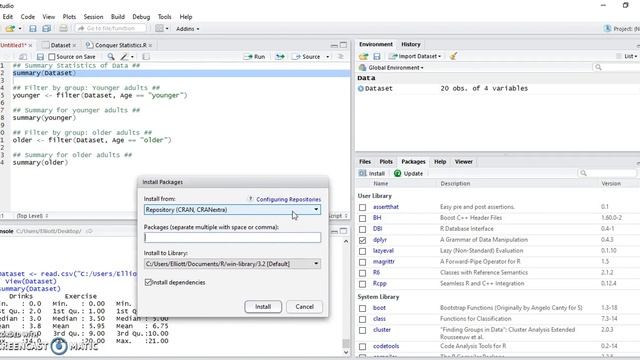The width and height of the screenshot is (640, 360).
Task: Open the code tools wand dropdown arrow
Action: (132, 57)
